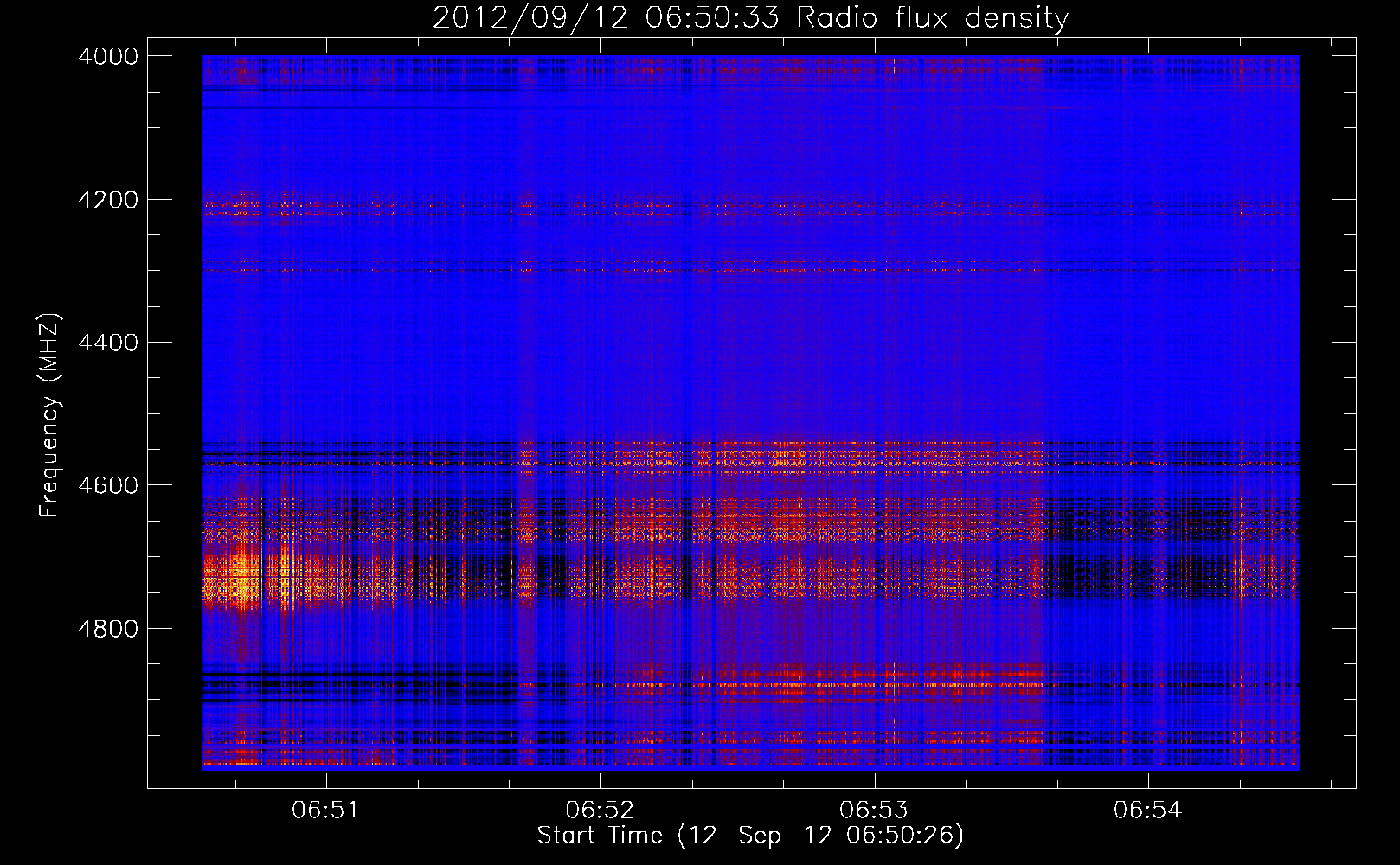This screenshot has width=1400, height=865.
Task: Click the 4000 frequency tick label
Action: pyautogui.click(x=108, y=56)
